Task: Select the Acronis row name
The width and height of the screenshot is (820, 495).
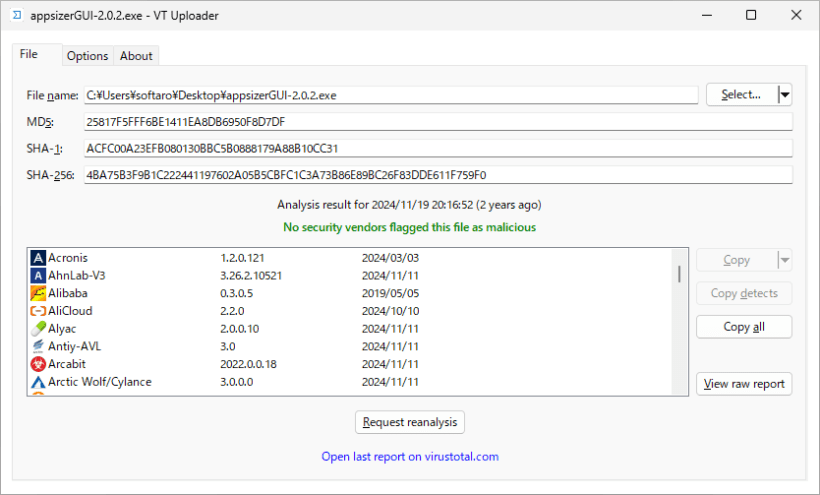Action: pyautogui.click(x=68, y=258)
